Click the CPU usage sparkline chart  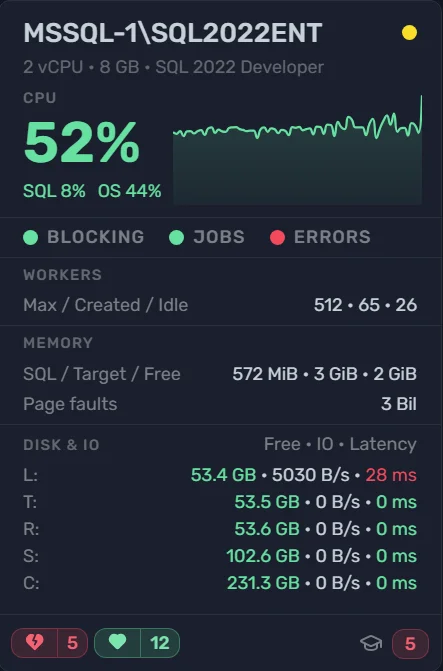[297, 150]
